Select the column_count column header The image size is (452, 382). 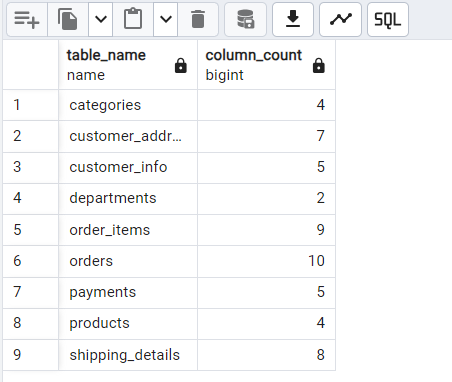(266, 65)
